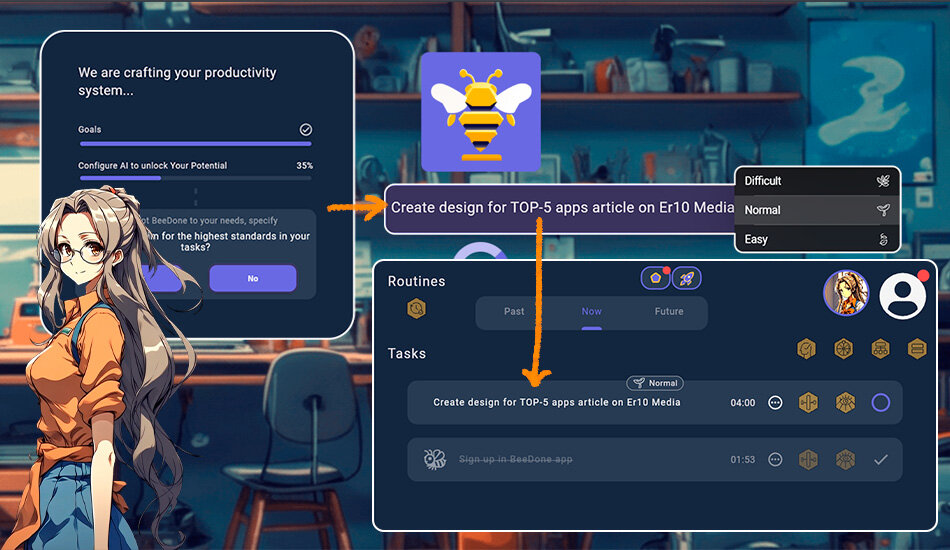
Task: Click hexagon split icon on Sign up task
Action: [x=808, y=460]
